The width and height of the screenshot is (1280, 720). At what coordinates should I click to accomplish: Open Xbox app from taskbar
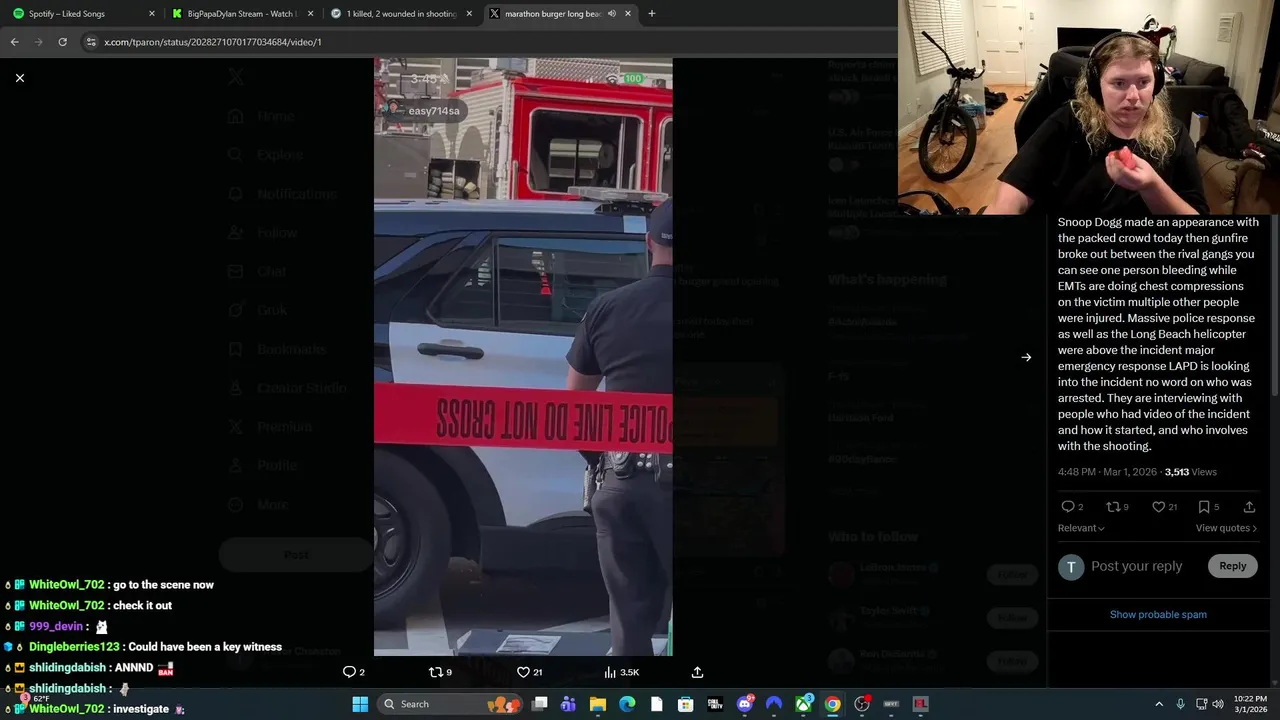803,704
